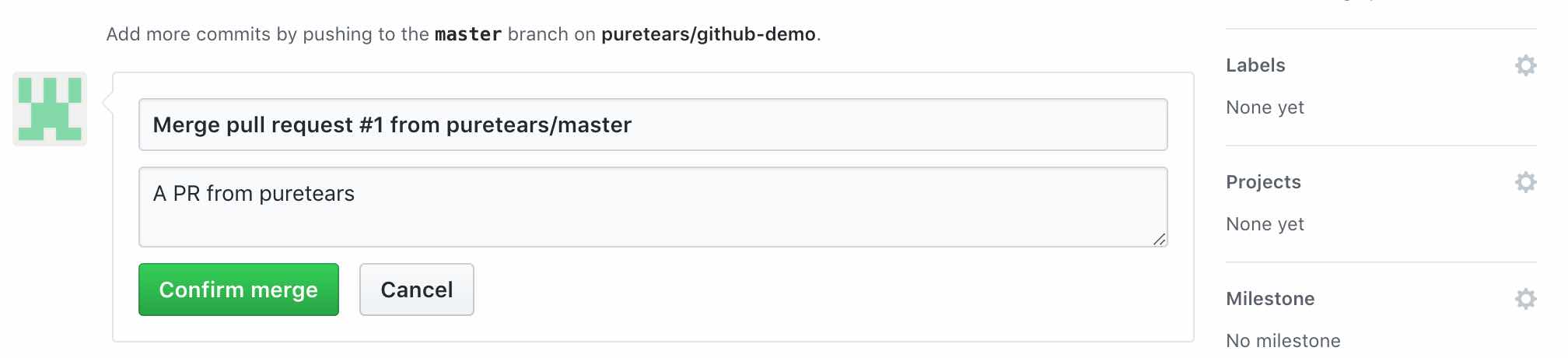
Task: Click the 'Add more commits' hint text
Action: (464, 34)
